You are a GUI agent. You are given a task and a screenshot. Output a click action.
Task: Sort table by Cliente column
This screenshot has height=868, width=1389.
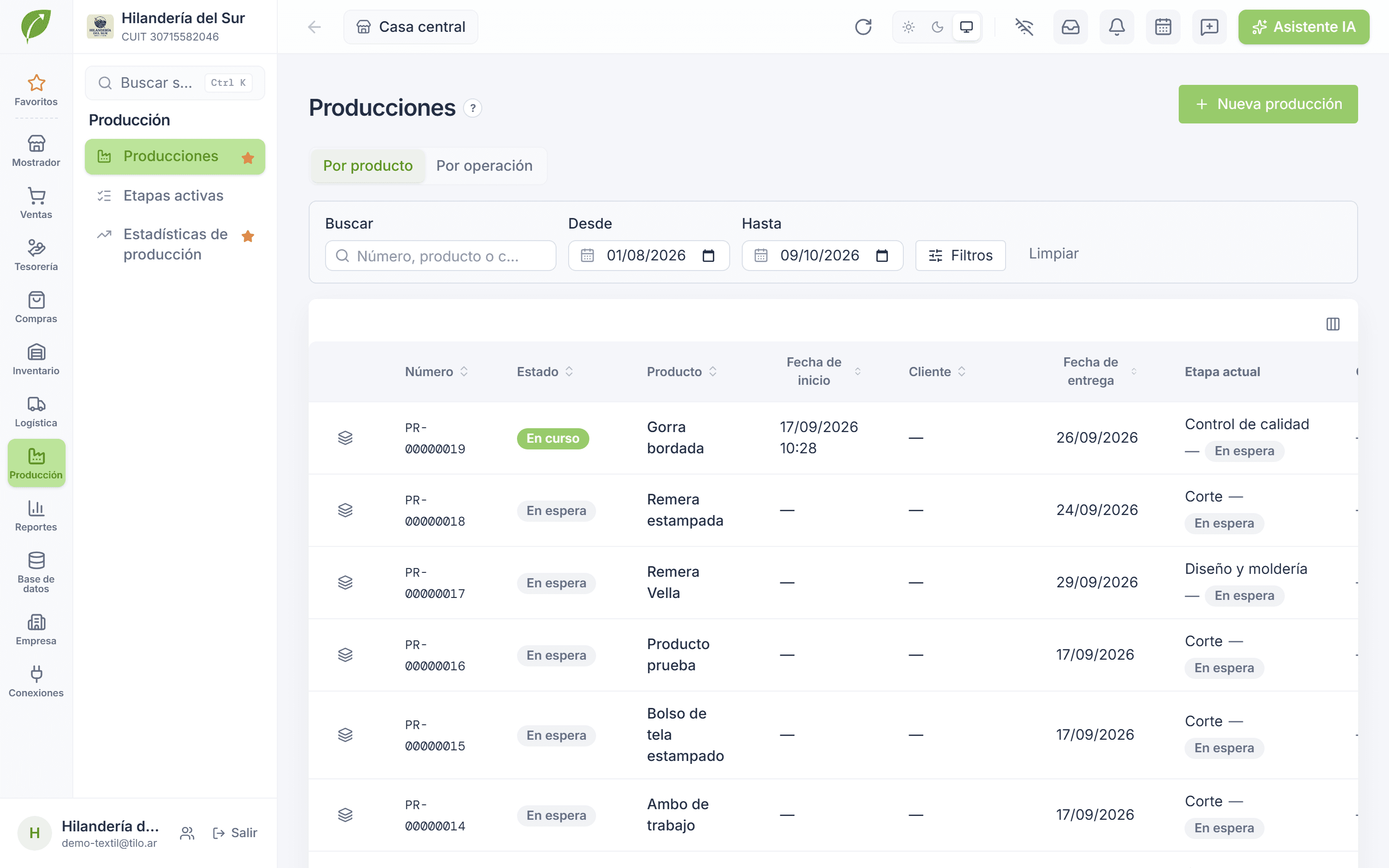[x=937, y=371]
